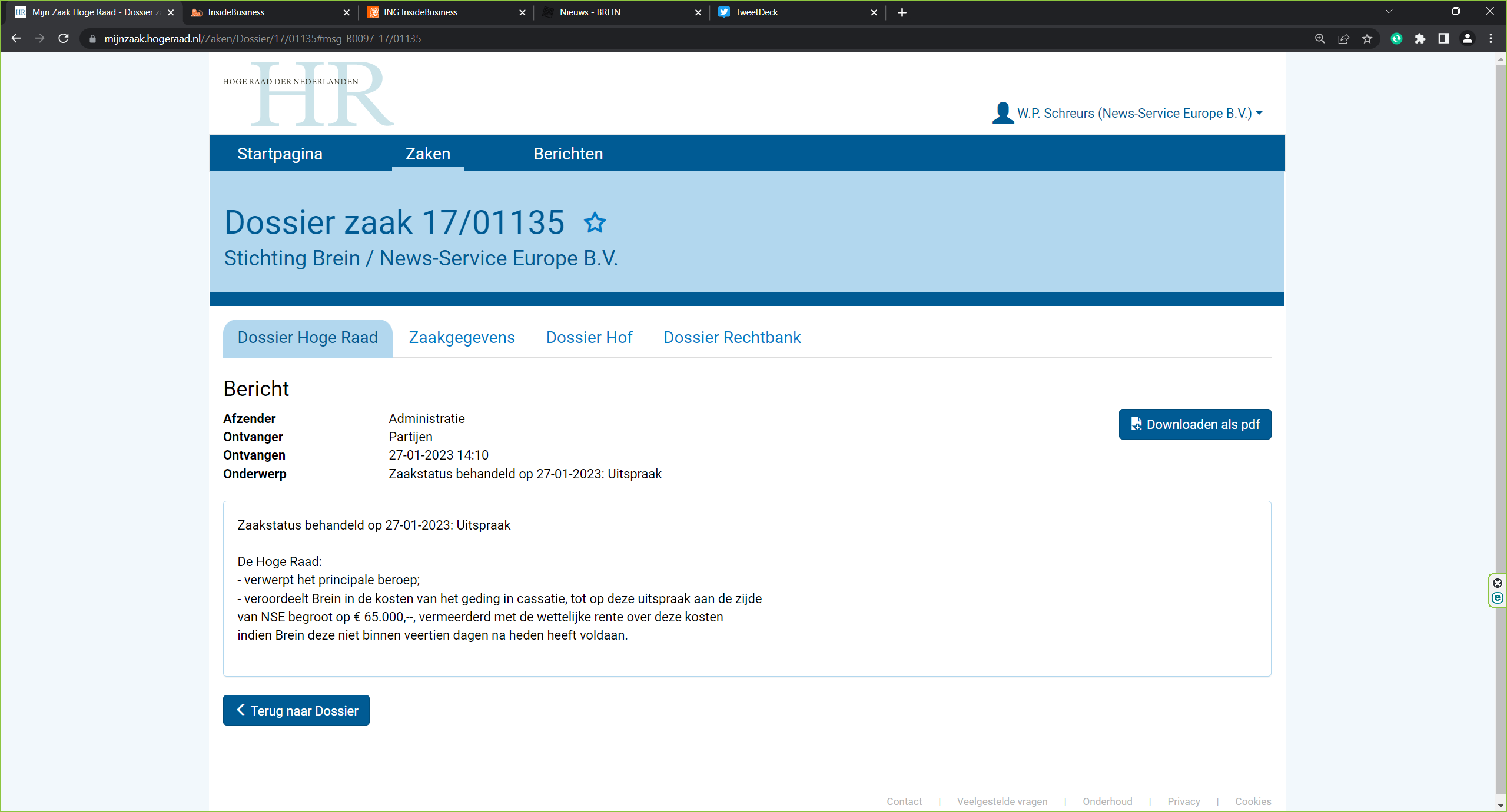Open the Contact footer link

tap(904, 801)
